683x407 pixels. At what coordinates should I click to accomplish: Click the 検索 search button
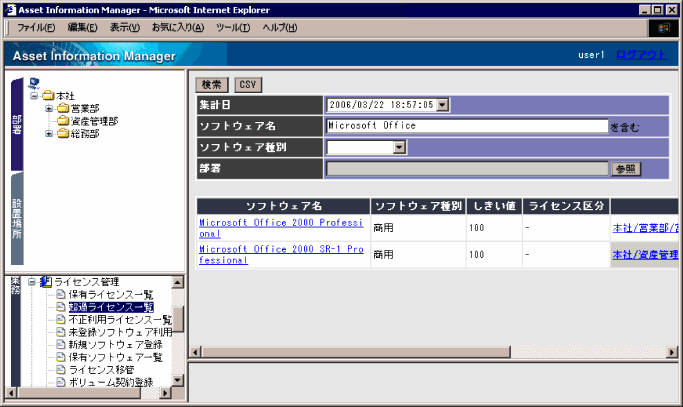point(212,85)
